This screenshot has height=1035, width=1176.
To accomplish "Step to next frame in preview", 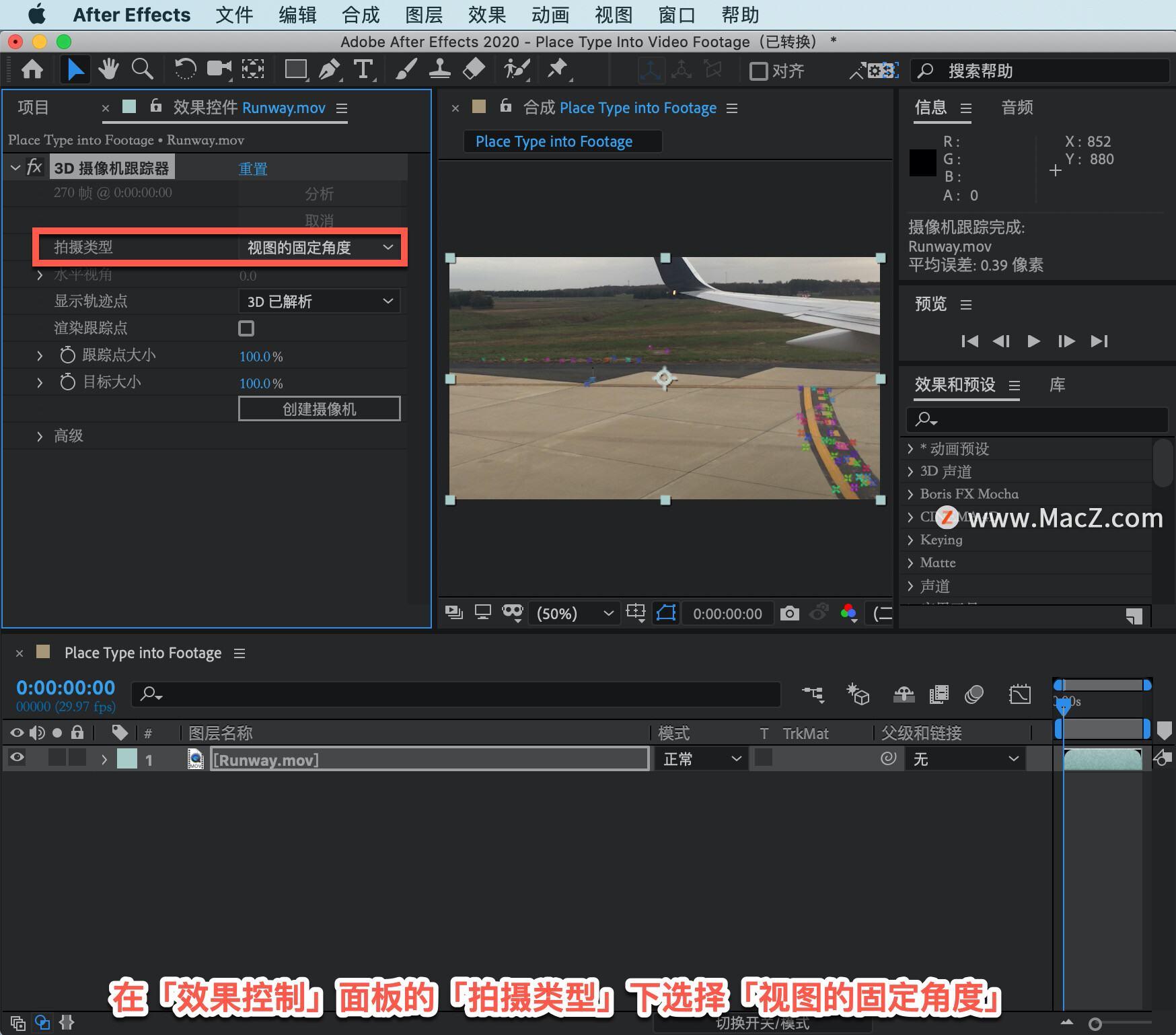I will [x=1066, y=341].
